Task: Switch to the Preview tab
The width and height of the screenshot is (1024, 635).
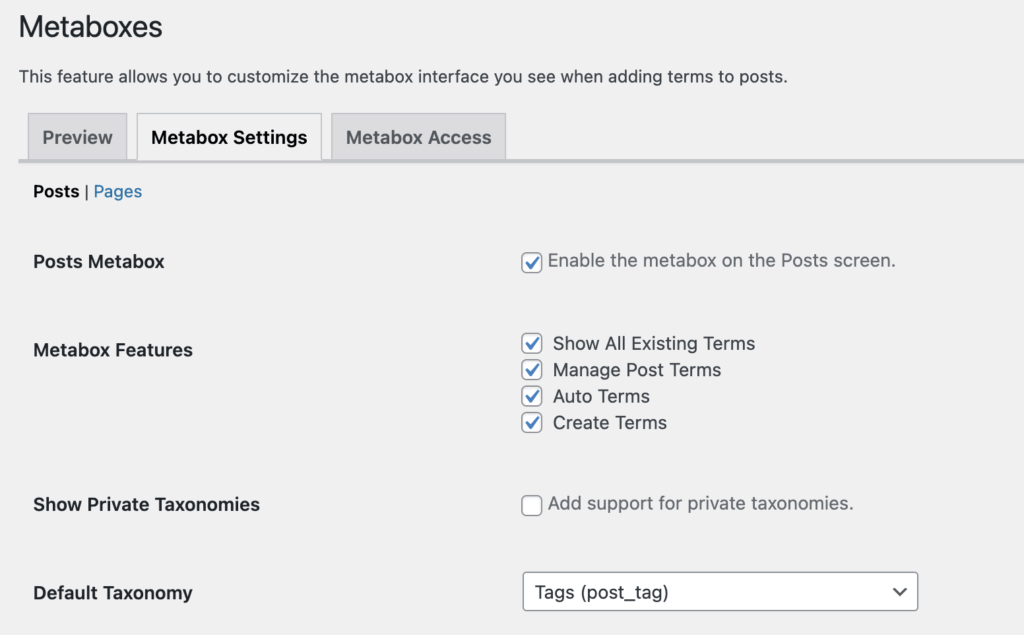Action: coord(76,136)
